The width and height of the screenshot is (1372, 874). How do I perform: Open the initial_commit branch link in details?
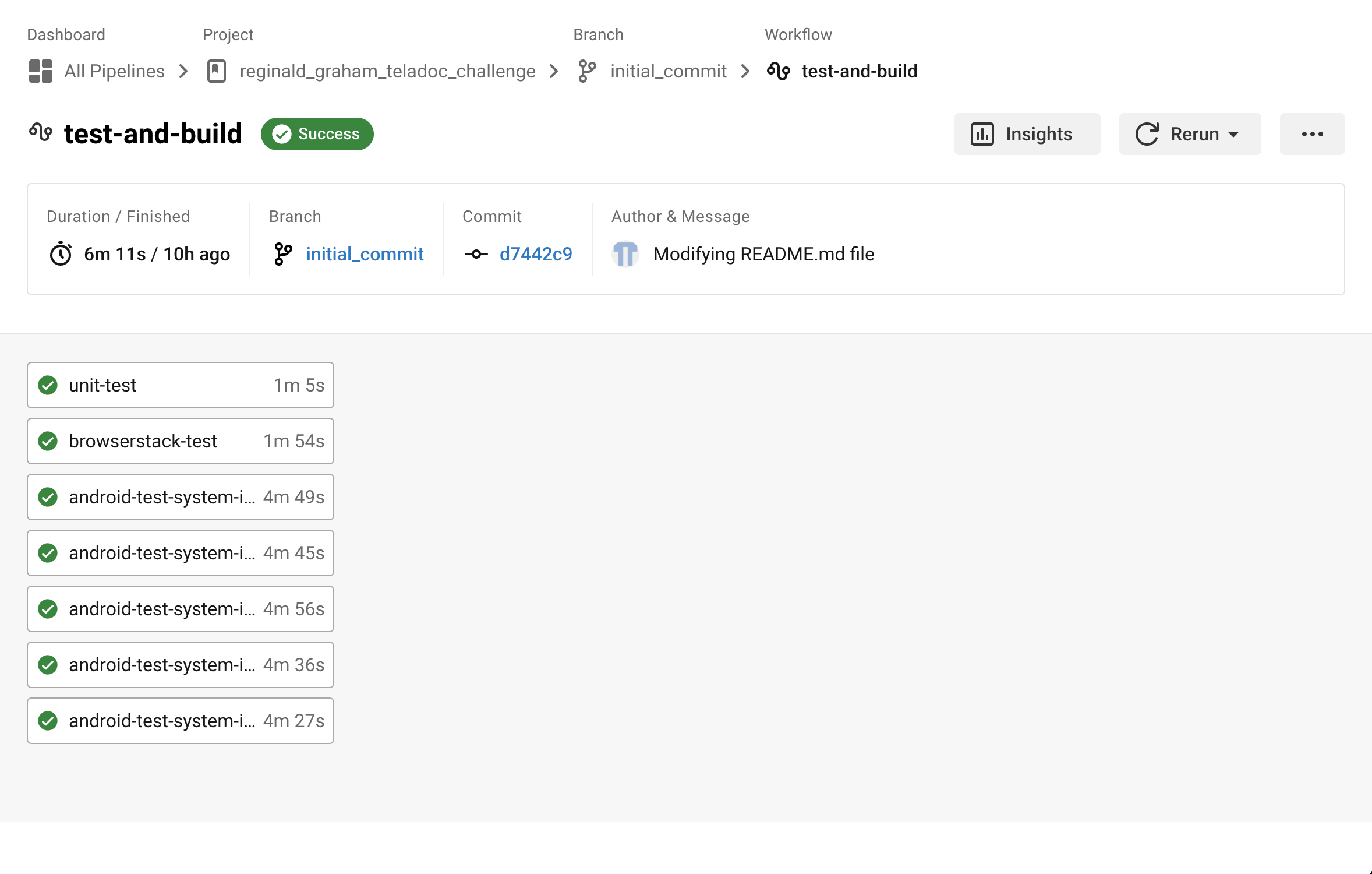click(365, 254)
